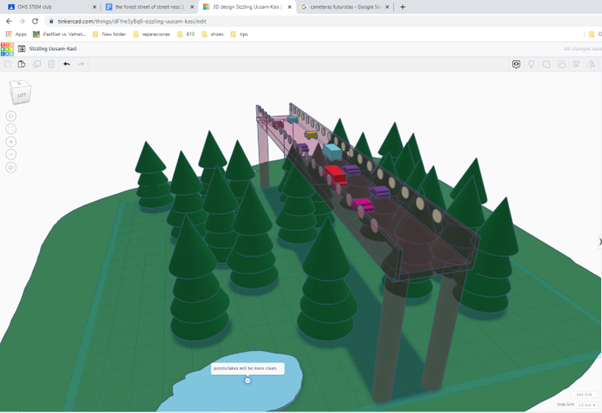Viewport: 602px width, 413px height.
Task: Click the view cube LEFT face
Action: (21, 95)
